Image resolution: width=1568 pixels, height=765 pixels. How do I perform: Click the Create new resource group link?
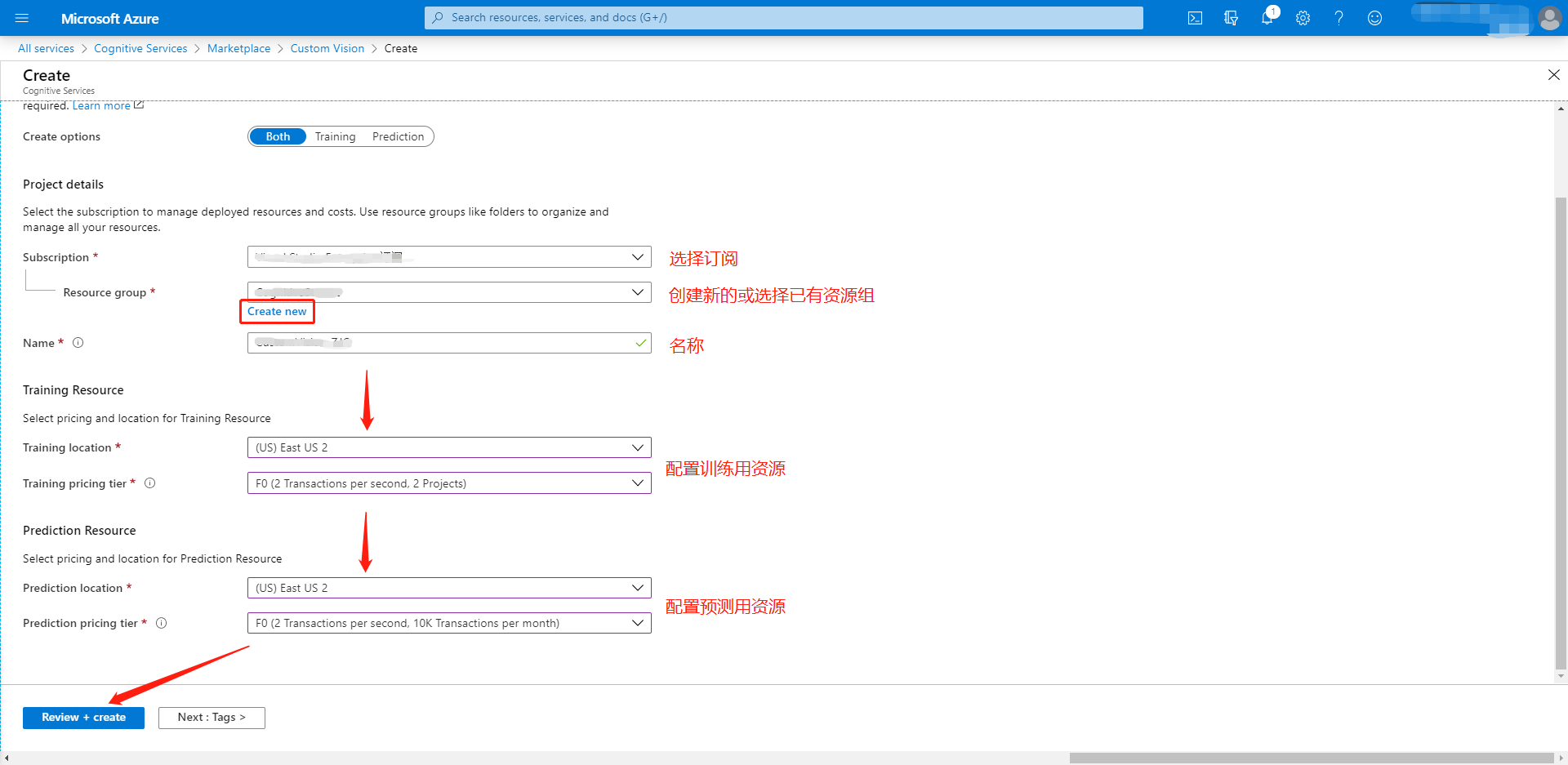pos(277,311)
